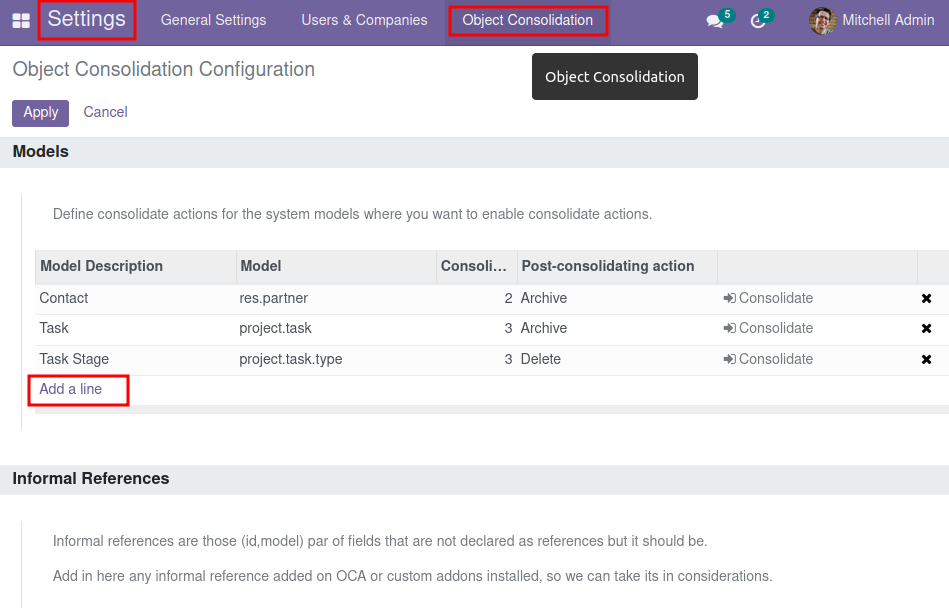This screenshot has width=949, height=608.
Task: Click Consolidate for project.task.type row
Action: 768,359
